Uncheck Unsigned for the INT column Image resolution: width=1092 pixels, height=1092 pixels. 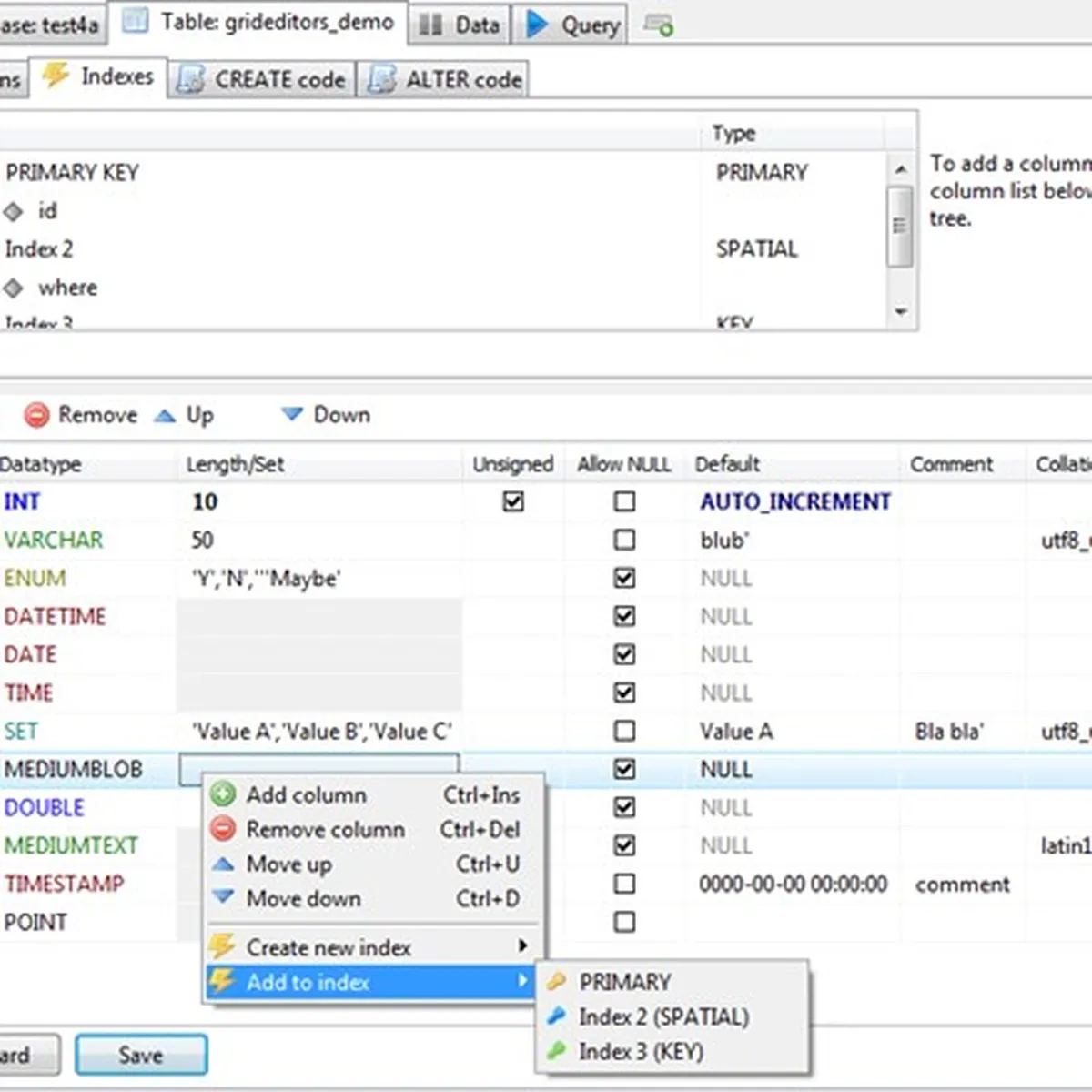513,501
